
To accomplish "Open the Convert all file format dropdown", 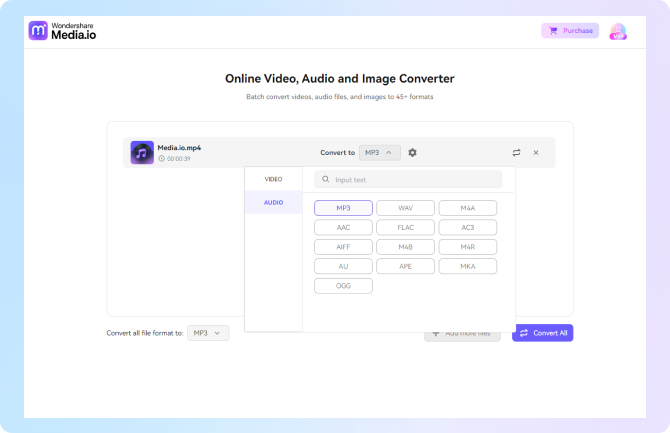I will pyautogui.click(x=208, y=333).
